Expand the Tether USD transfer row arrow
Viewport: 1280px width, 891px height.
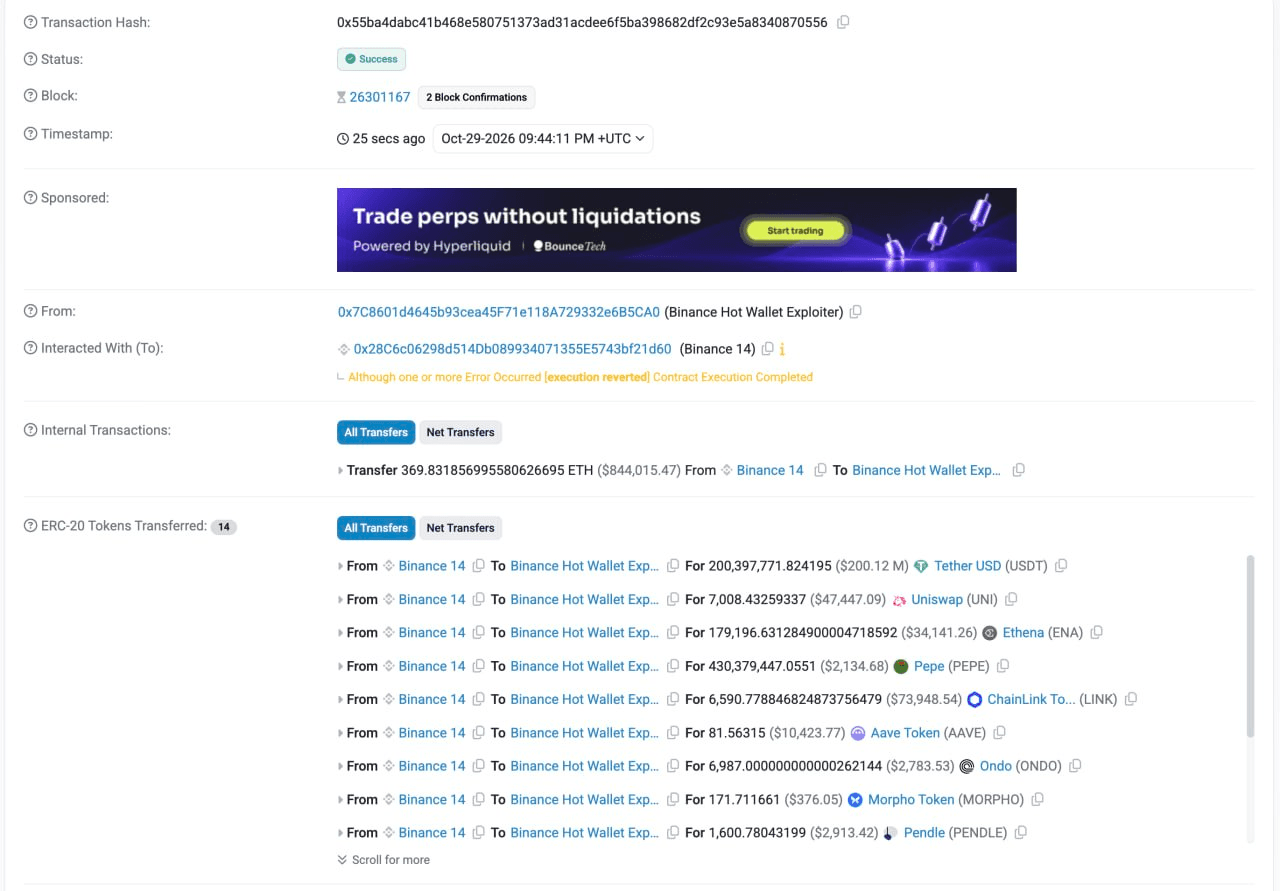point(340,566)
